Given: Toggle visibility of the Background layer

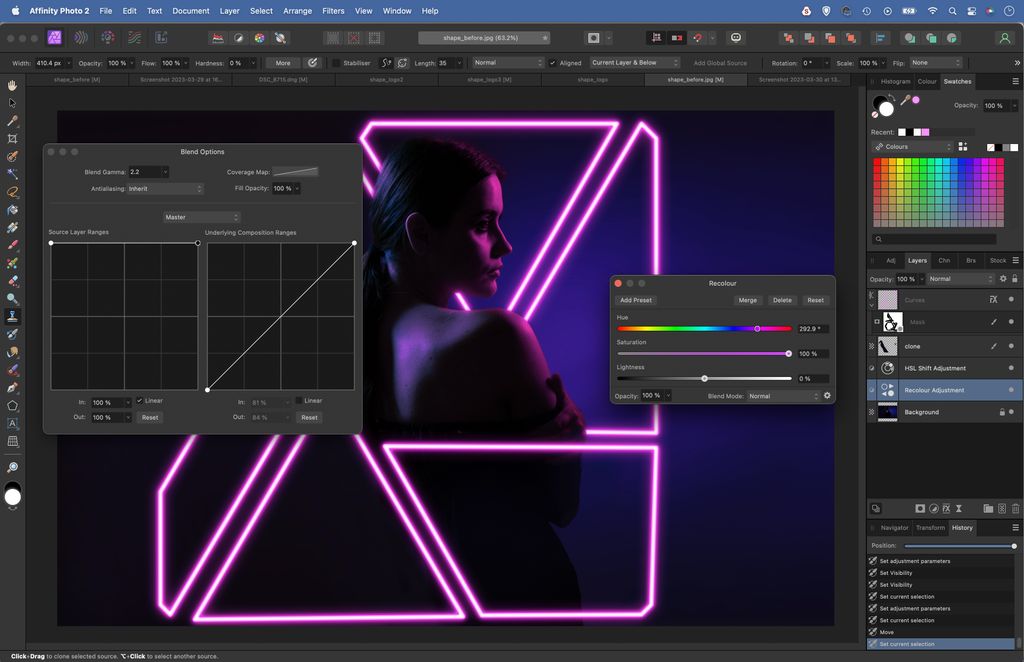Looking at the screenshot, I should (1010, 411).
